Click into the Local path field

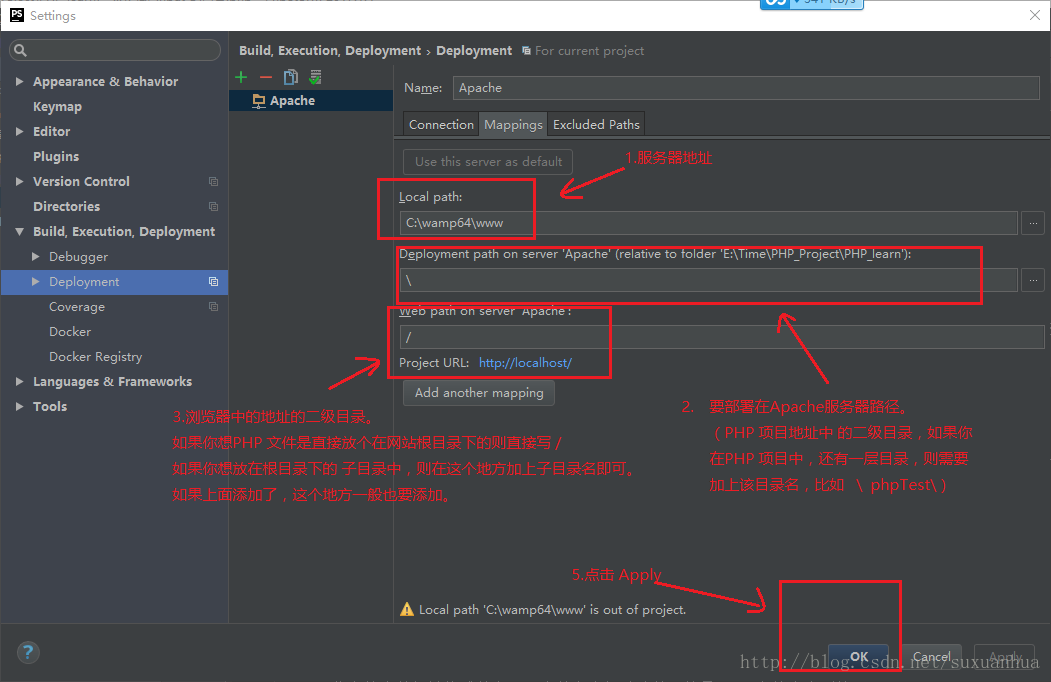click(x=708, y=223)
